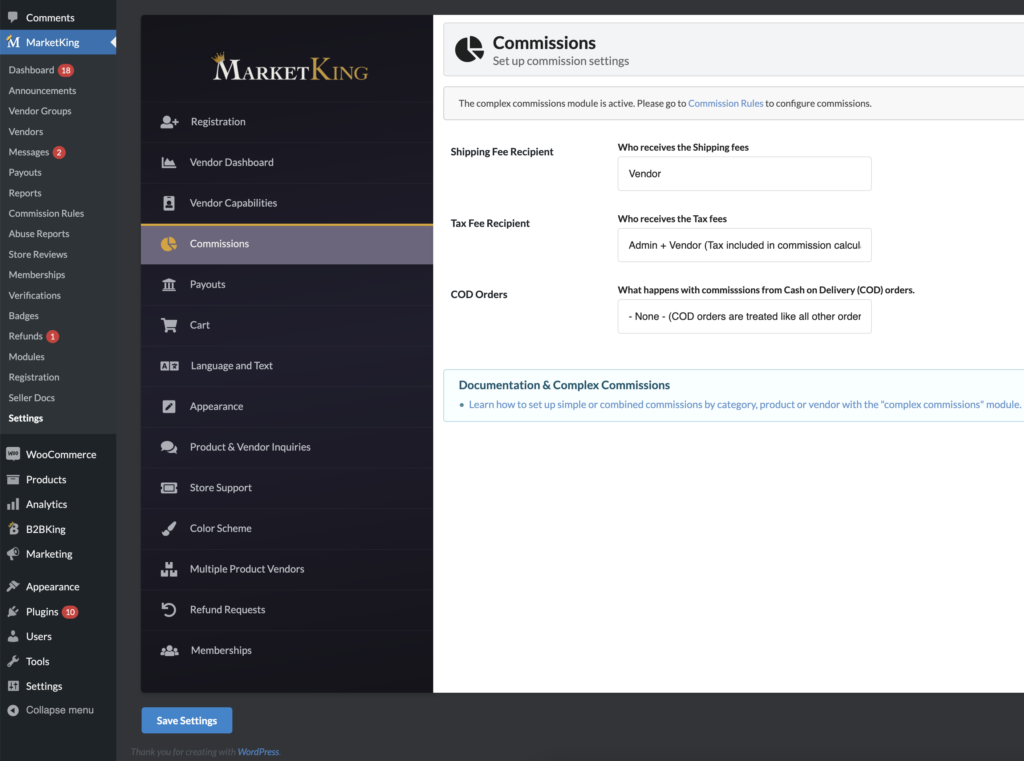This screenshot has height=761, width=1024.
Task: Click the Marketing megaphone icon
Action: tap(12, 554)
